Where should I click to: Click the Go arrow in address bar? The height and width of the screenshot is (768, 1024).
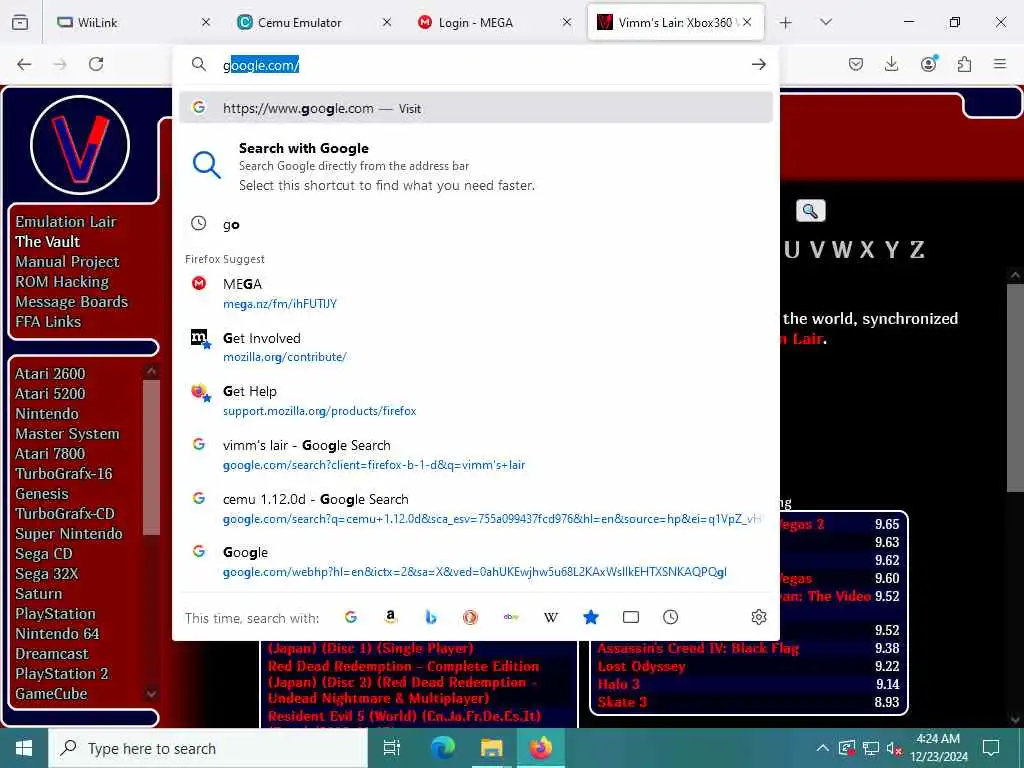pos(758,64)
